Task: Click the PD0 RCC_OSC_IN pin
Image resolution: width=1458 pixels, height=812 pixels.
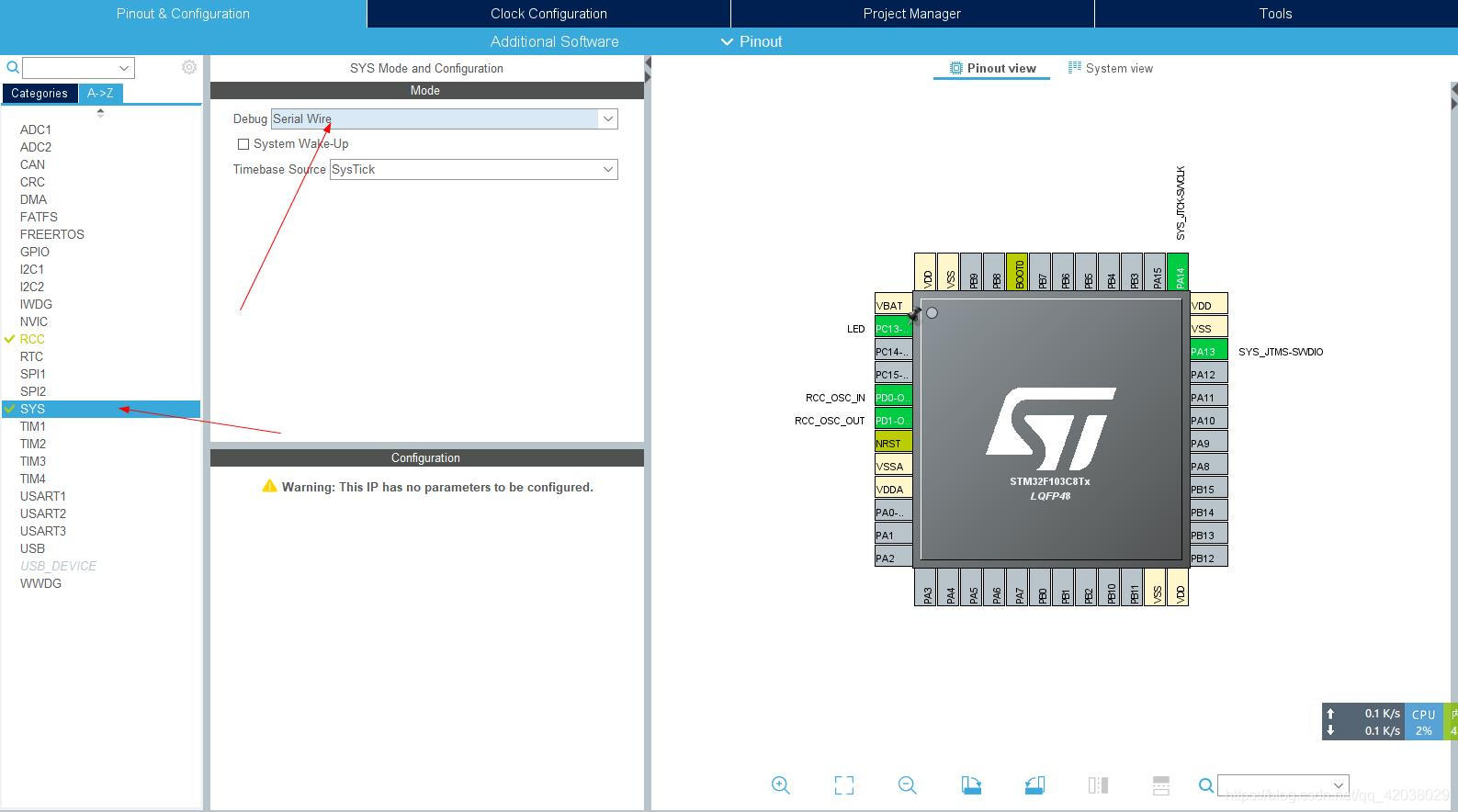Action: tap(893, 397)
